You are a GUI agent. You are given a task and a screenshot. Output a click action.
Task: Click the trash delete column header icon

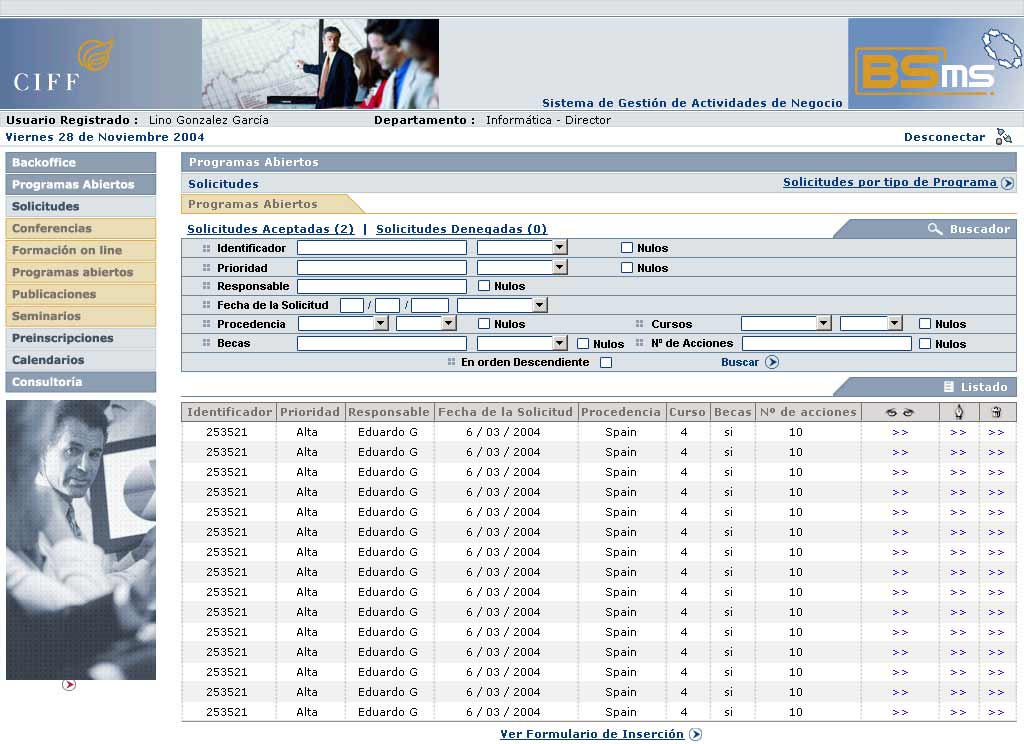tap(996, 412)
